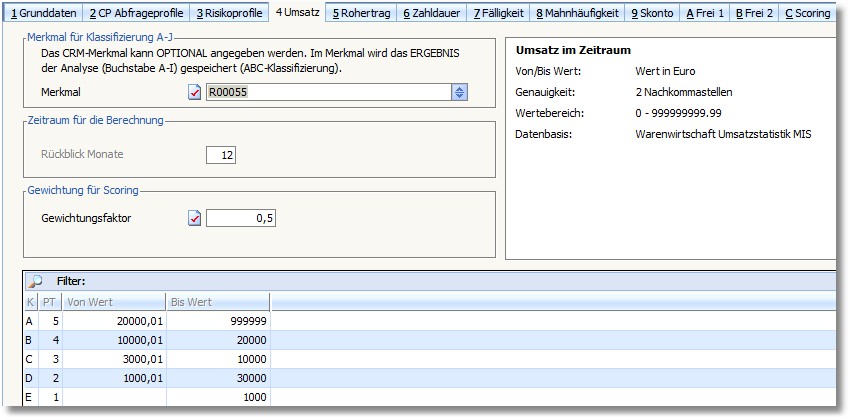Select the 8 Mahnhäufigkeit tab

pyautogui.click(x=578, y=13)
